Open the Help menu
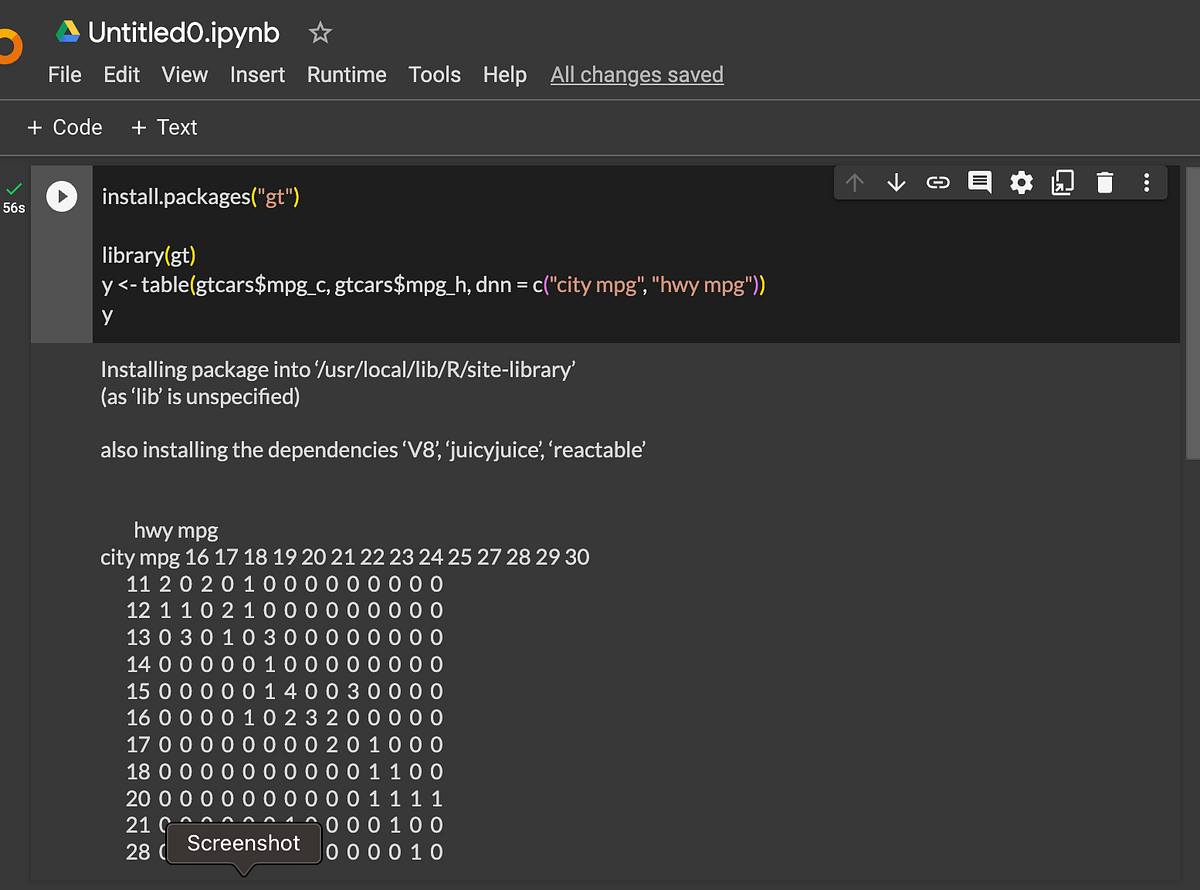Viewport: 1200px width, 890px height. (505, 74)
